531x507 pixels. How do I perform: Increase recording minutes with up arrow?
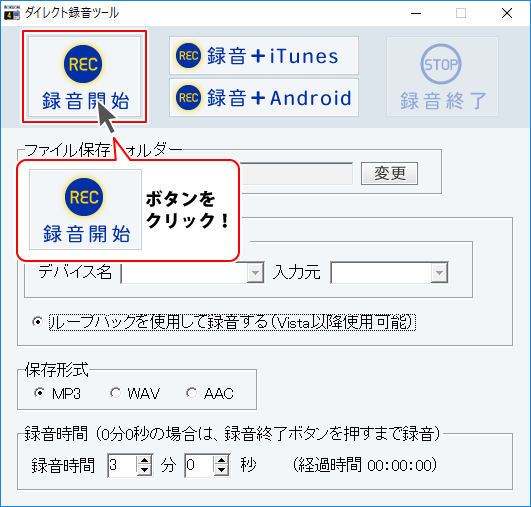pyautogui.click(x=145, y=460)
